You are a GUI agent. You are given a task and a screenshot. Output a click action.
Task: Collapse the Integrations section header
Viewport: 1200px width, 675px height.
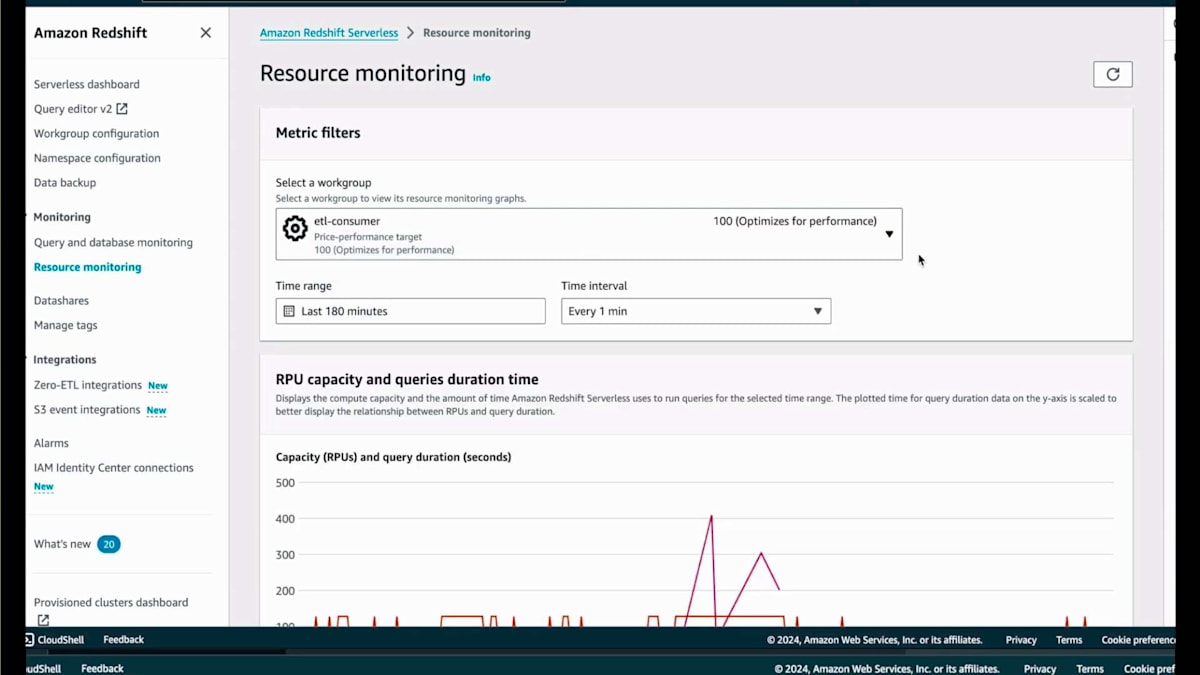[x=65, y=360]
